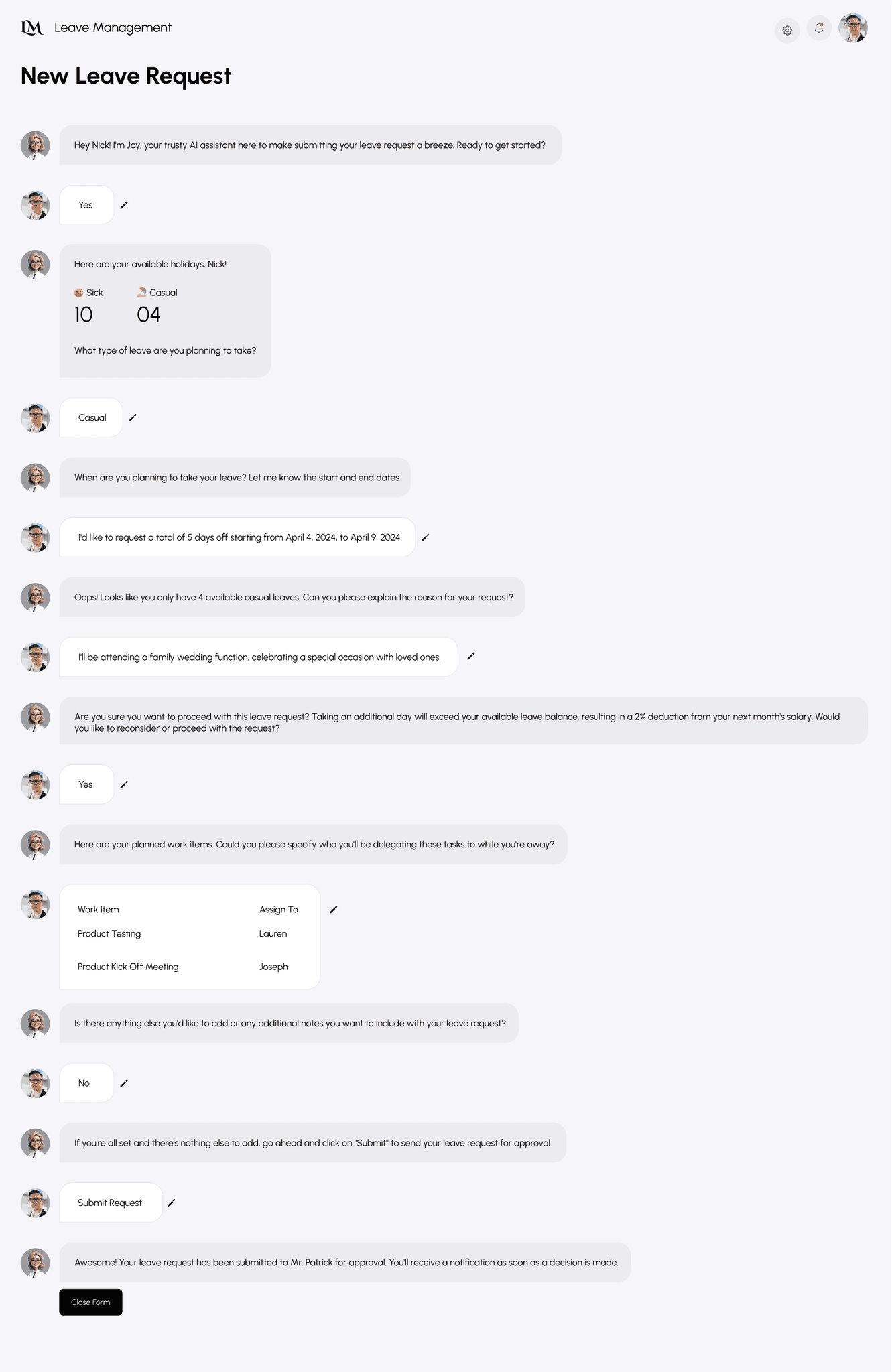This screenshot has height=1372, width=892.
Task: Click the Submit Request bubble
Action: point(111,1203)
